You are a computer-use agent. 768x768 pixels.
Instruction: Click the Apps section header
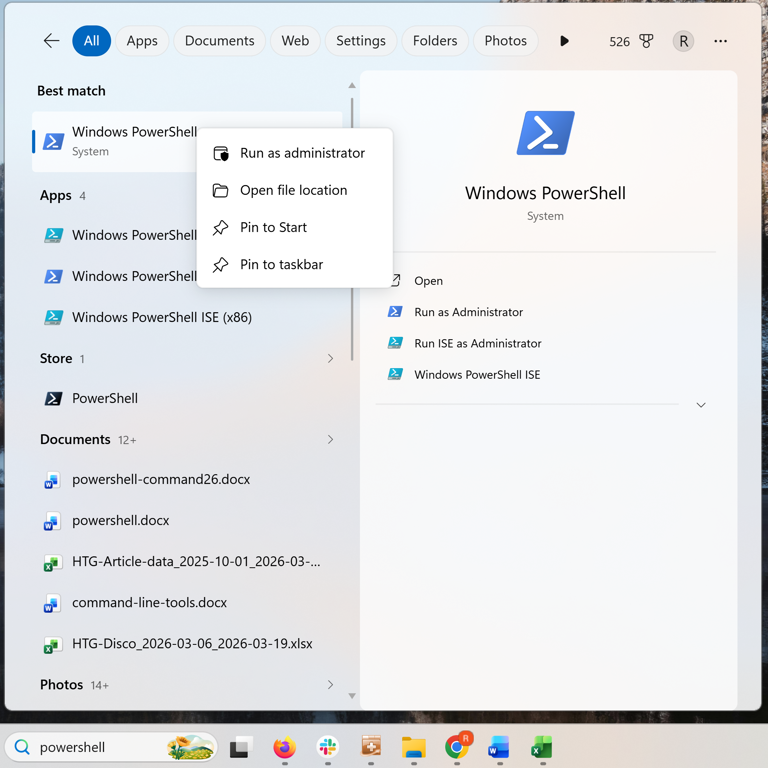coord(56,196)
